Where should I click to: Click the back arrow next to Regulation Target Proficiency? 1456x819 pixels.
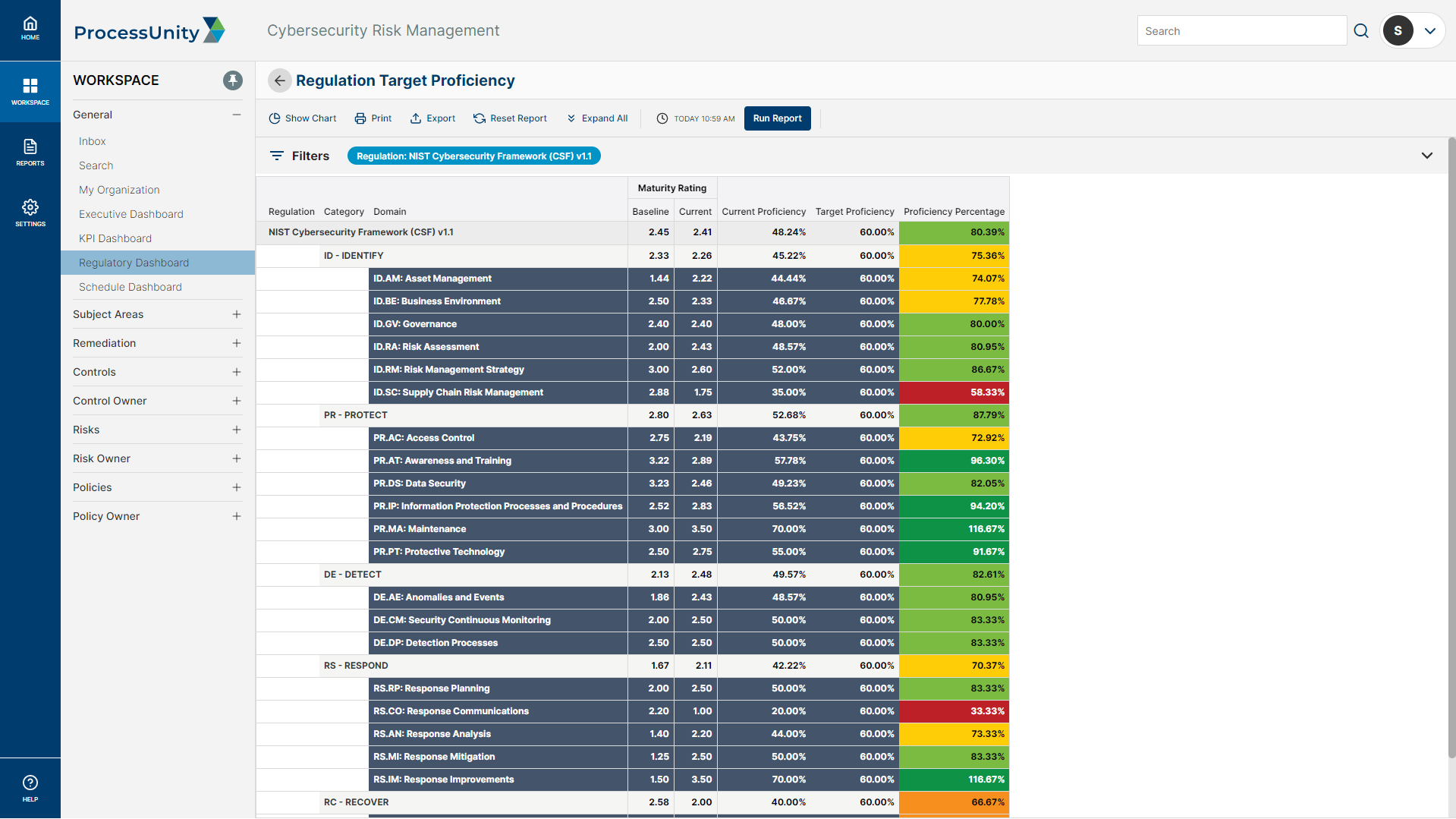pyautogui.click(x=279, y=80)
